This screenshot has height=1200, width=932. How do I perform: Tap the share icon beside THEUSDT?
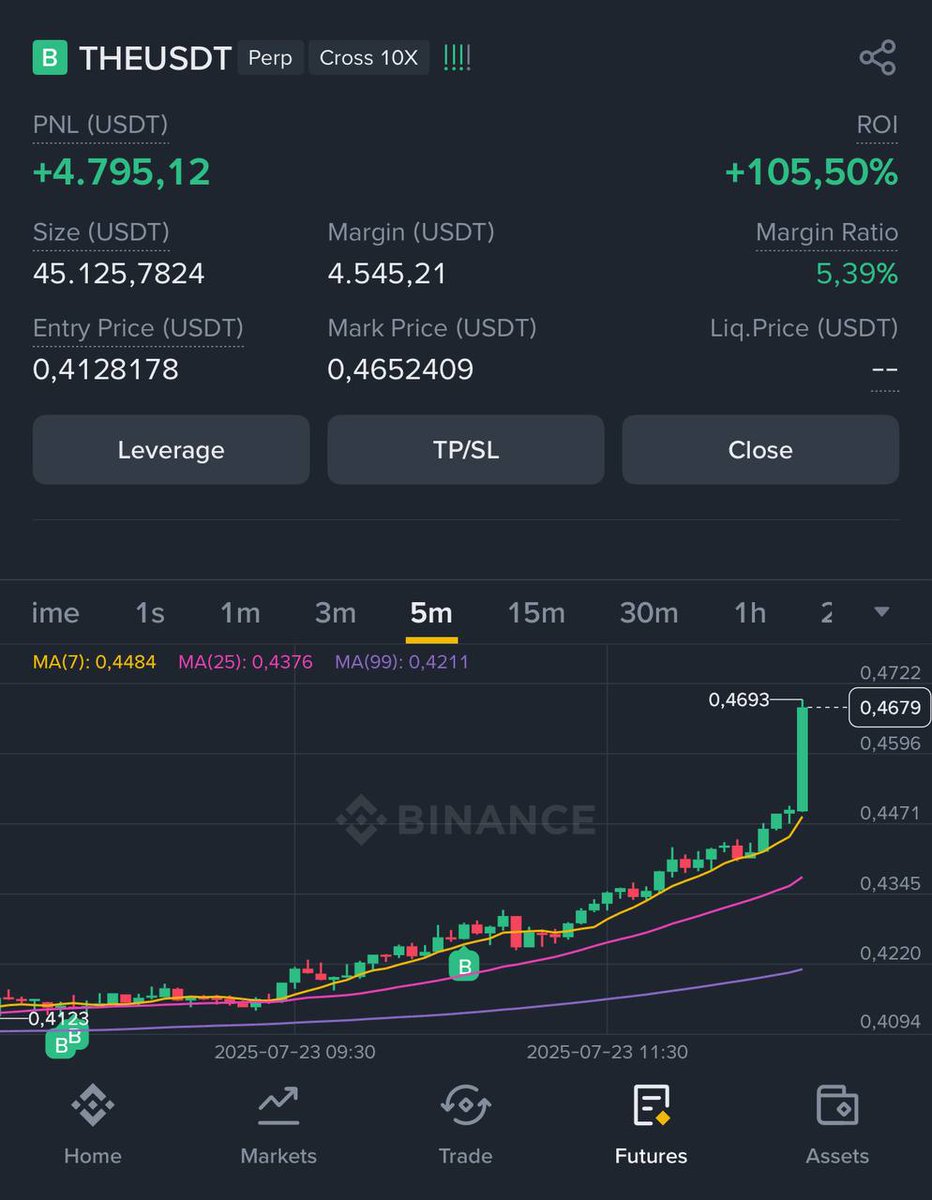point(877,58)
